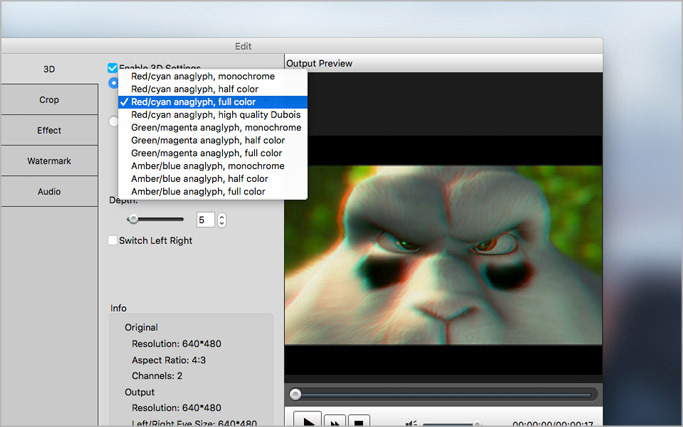
Task: Click the Output Preview label
Action: tap(319, 64)
